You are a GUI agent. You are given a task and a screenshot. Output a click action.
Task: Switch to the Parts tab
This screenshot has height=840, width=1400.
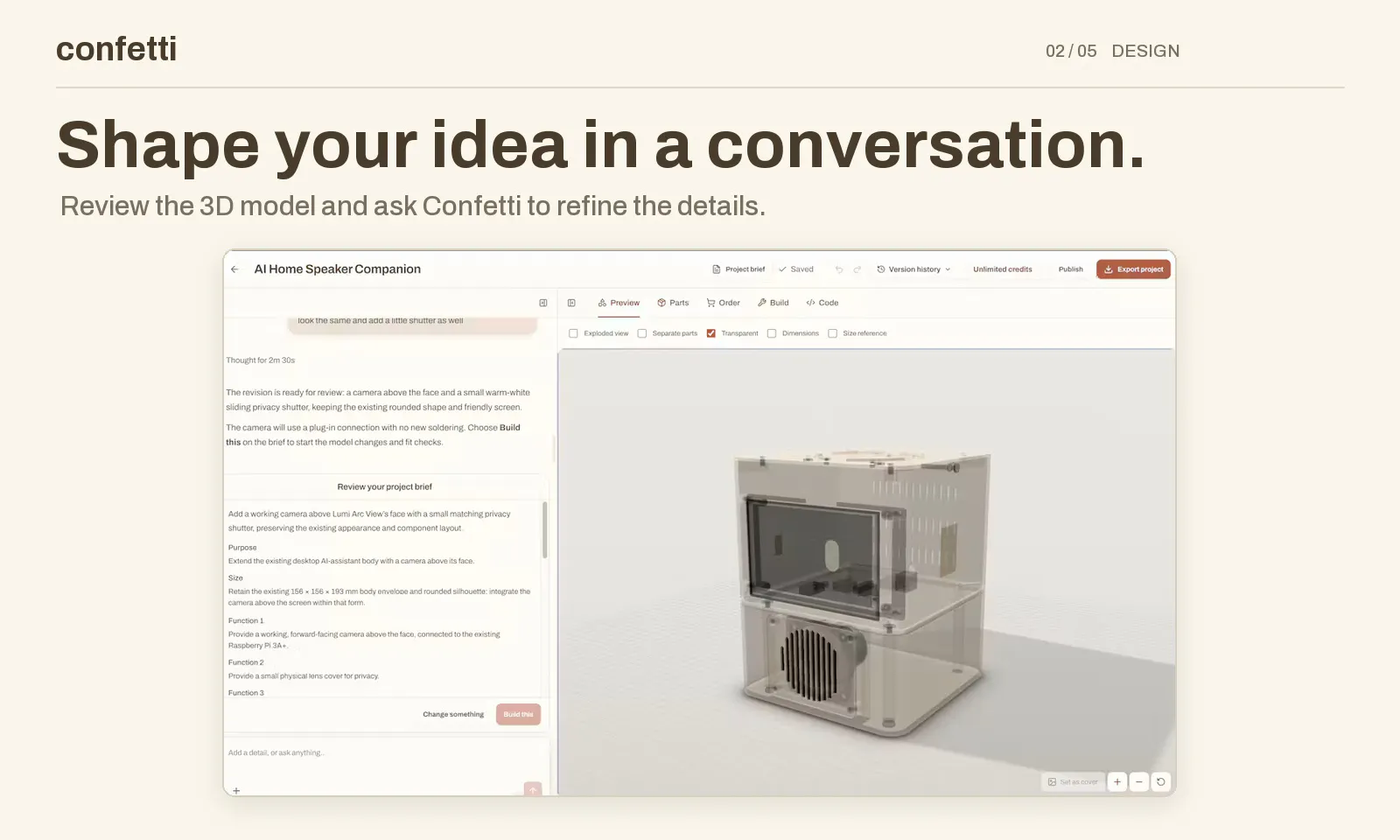673,303
